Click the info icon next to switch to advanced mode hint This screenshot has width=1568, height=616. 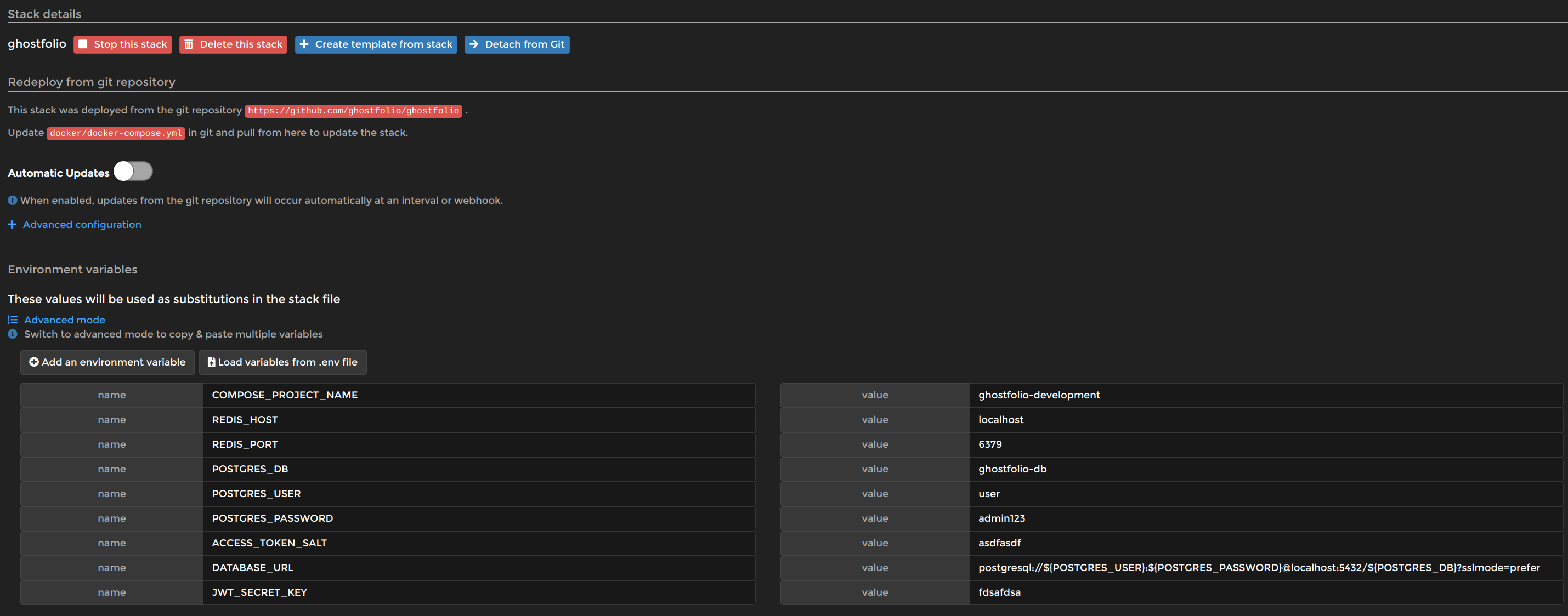point(12,334)
